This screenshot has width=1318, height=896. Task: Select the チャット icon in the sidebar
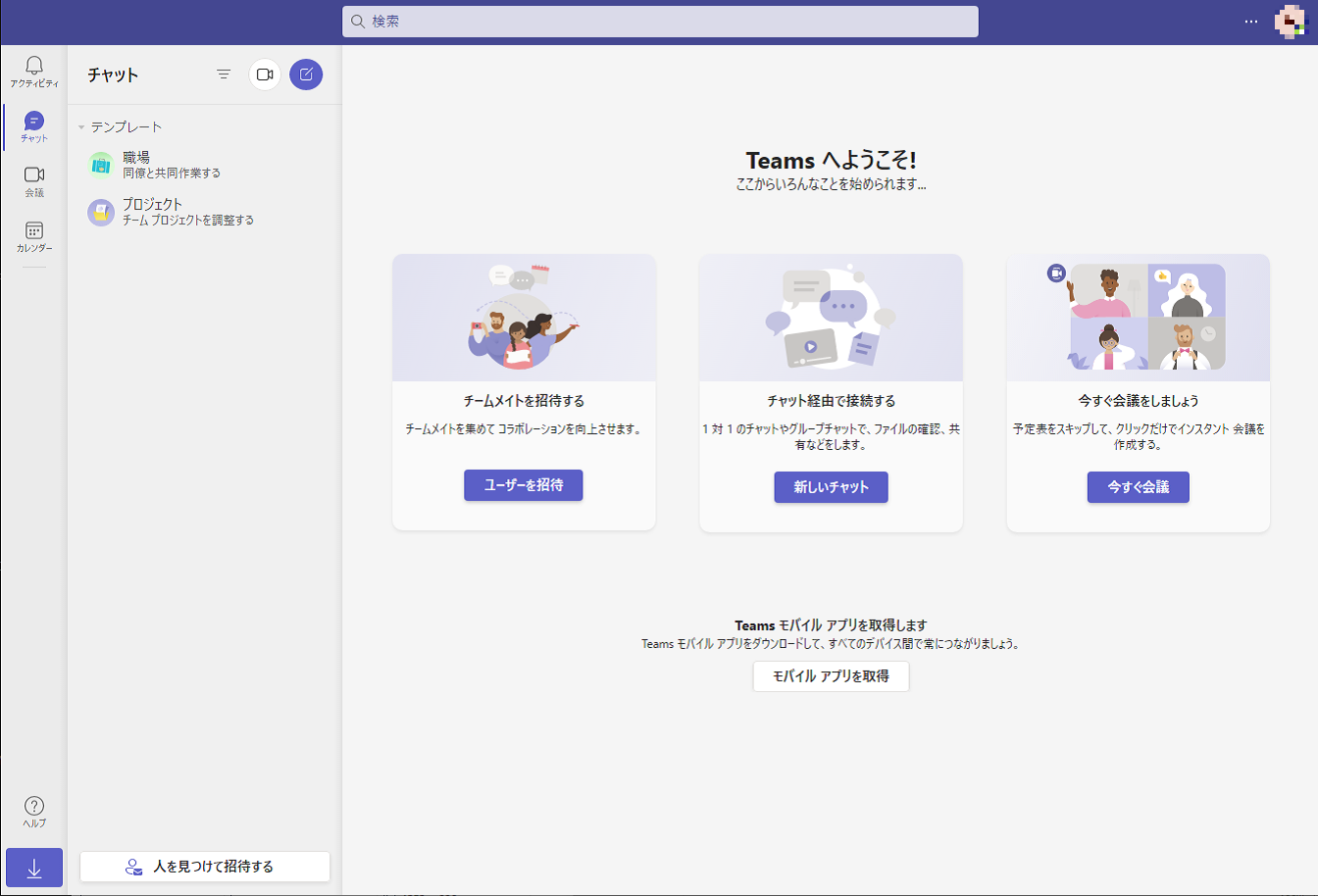tap(33, 126)
